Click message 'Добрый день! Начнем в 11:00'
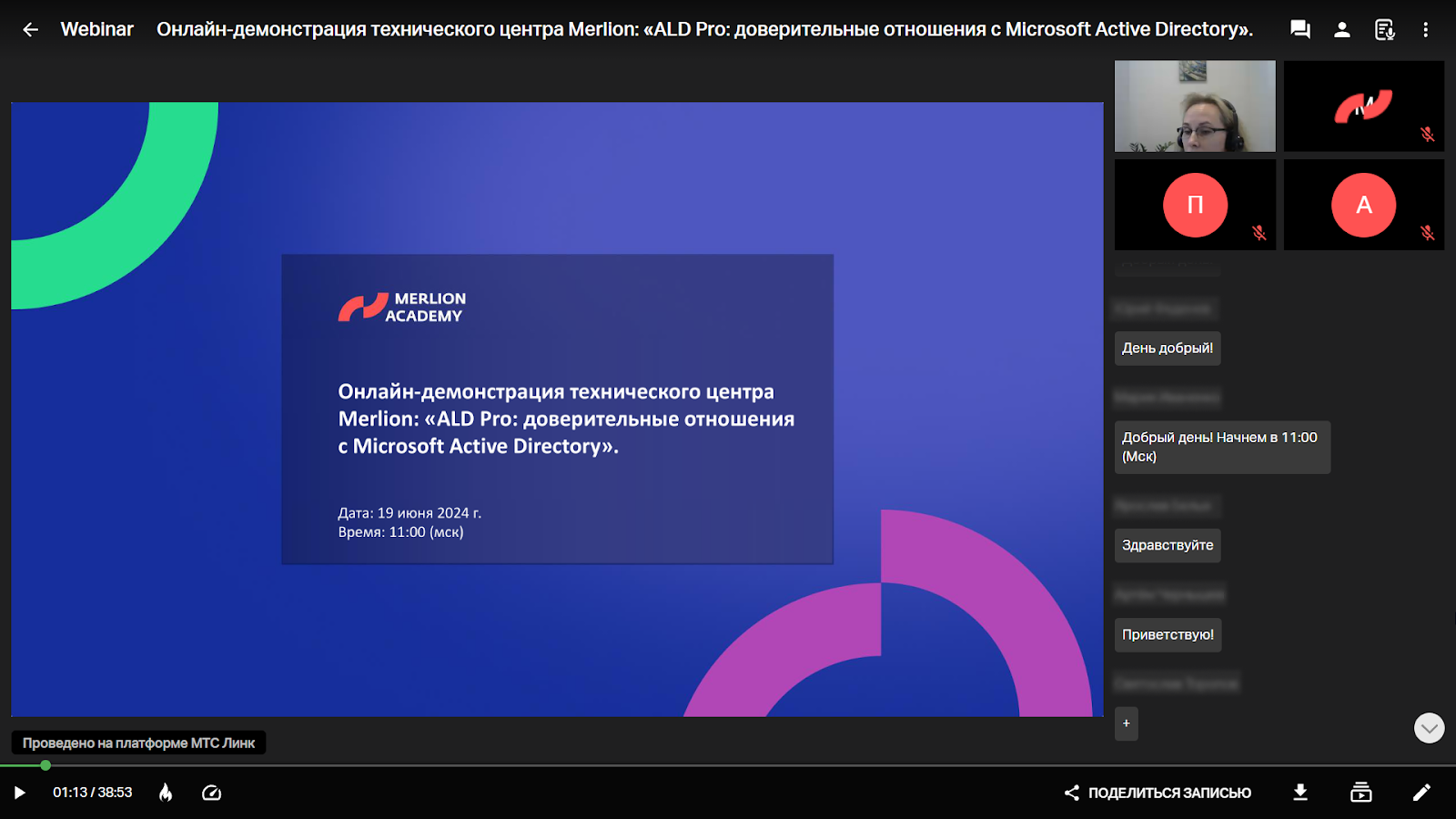This screenshot has width=1456, height=819. click(x=1222, y=447)
